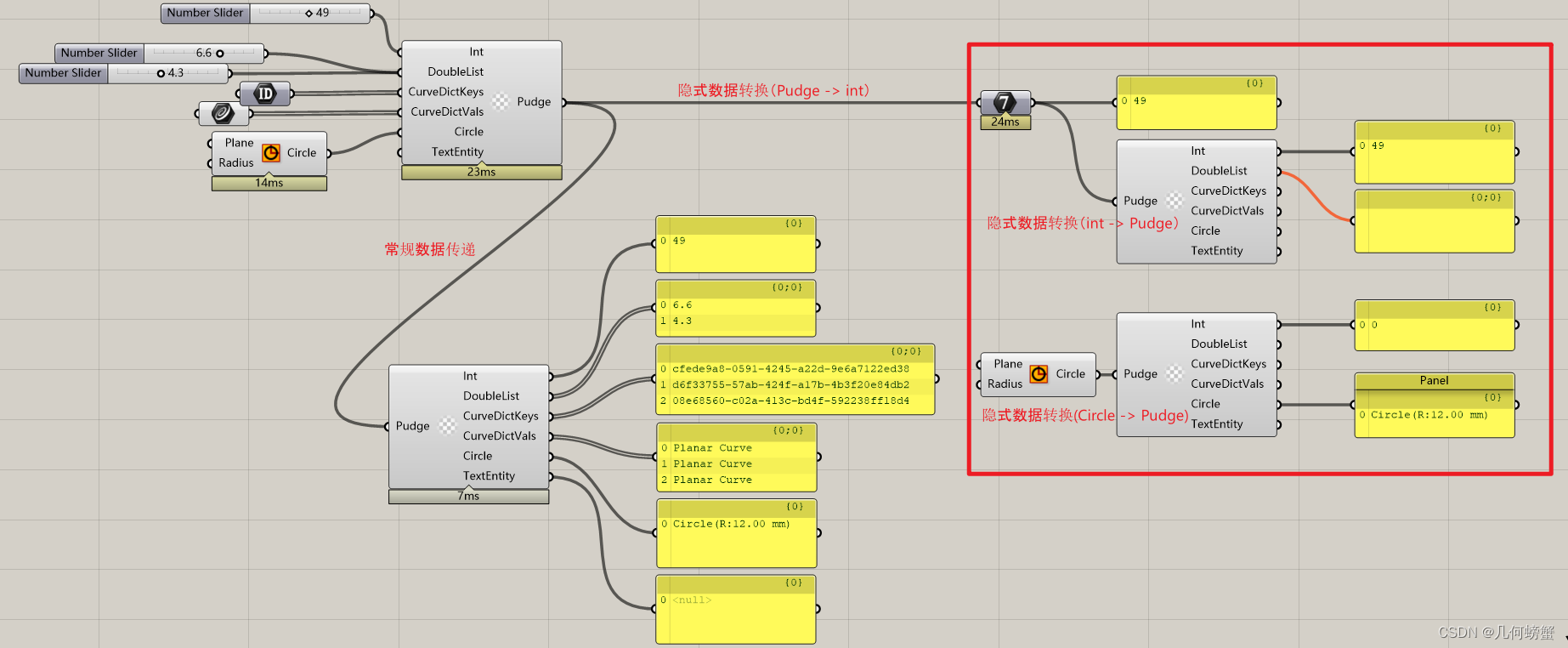Viewport: 1568px width, 648px height.
Task: Select the 08e68560-c02a GUID row
Action: point(795,401)
